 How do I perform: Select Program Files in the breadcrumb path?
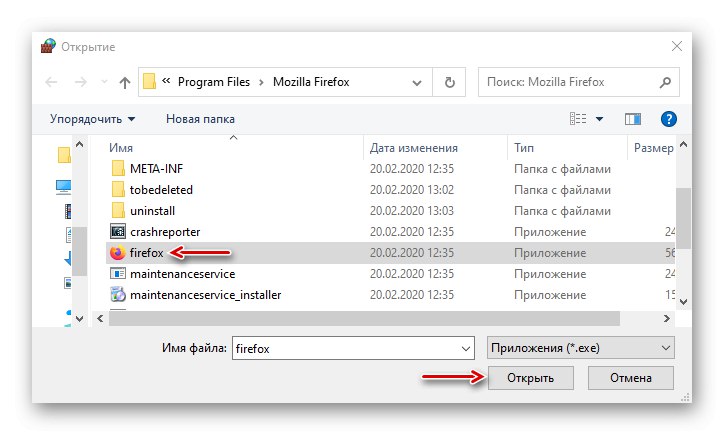[214, 82]
